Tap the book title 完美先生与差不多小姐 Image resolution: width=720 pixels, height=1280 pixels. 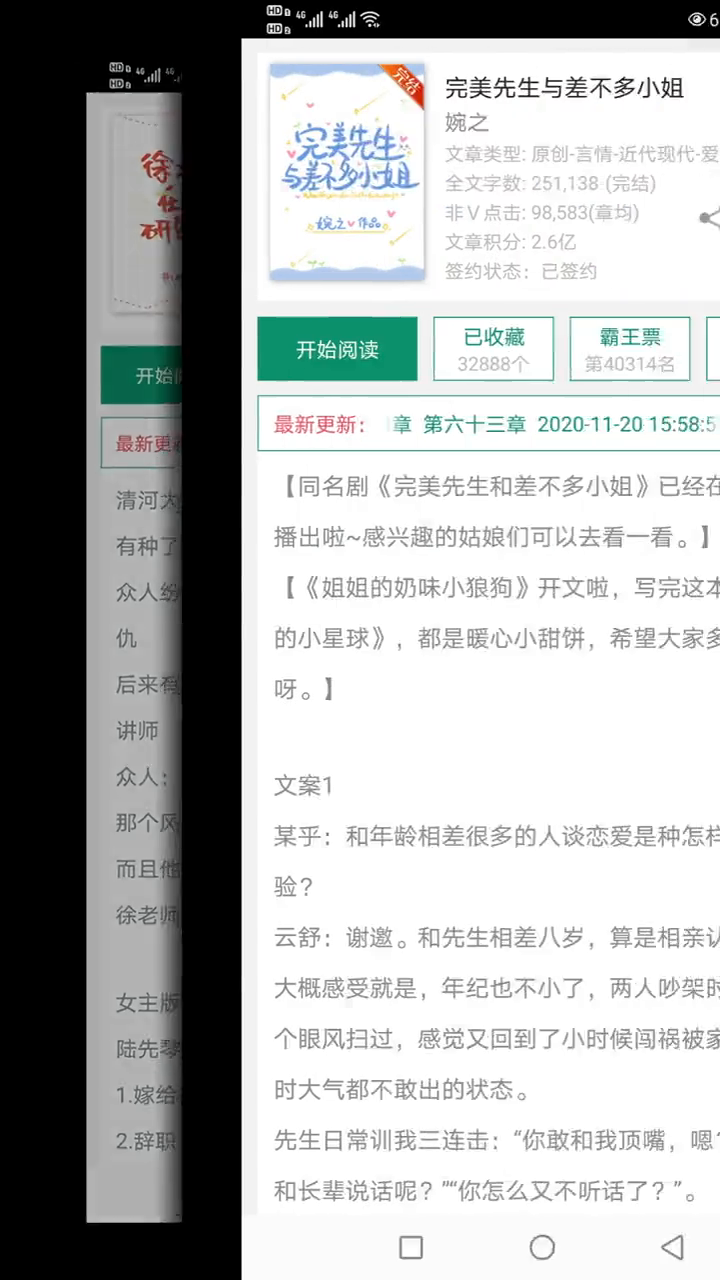coord(564,88)
